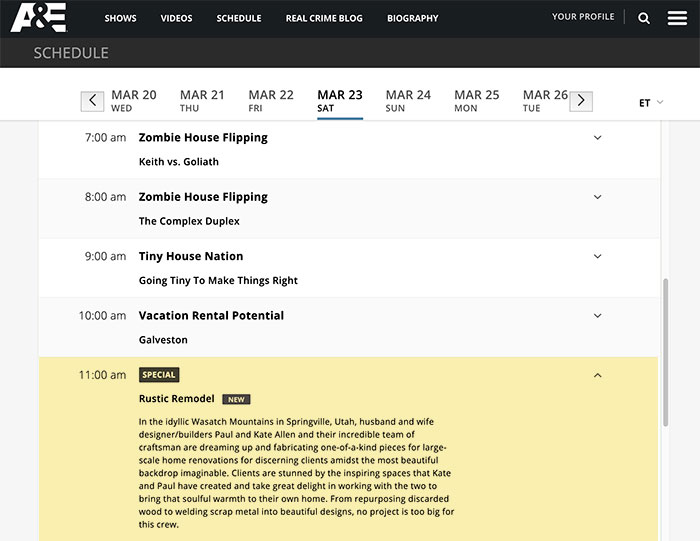Click the schedule list scrollbar thumb
The image size is (700, 541).
click(666, 353)
